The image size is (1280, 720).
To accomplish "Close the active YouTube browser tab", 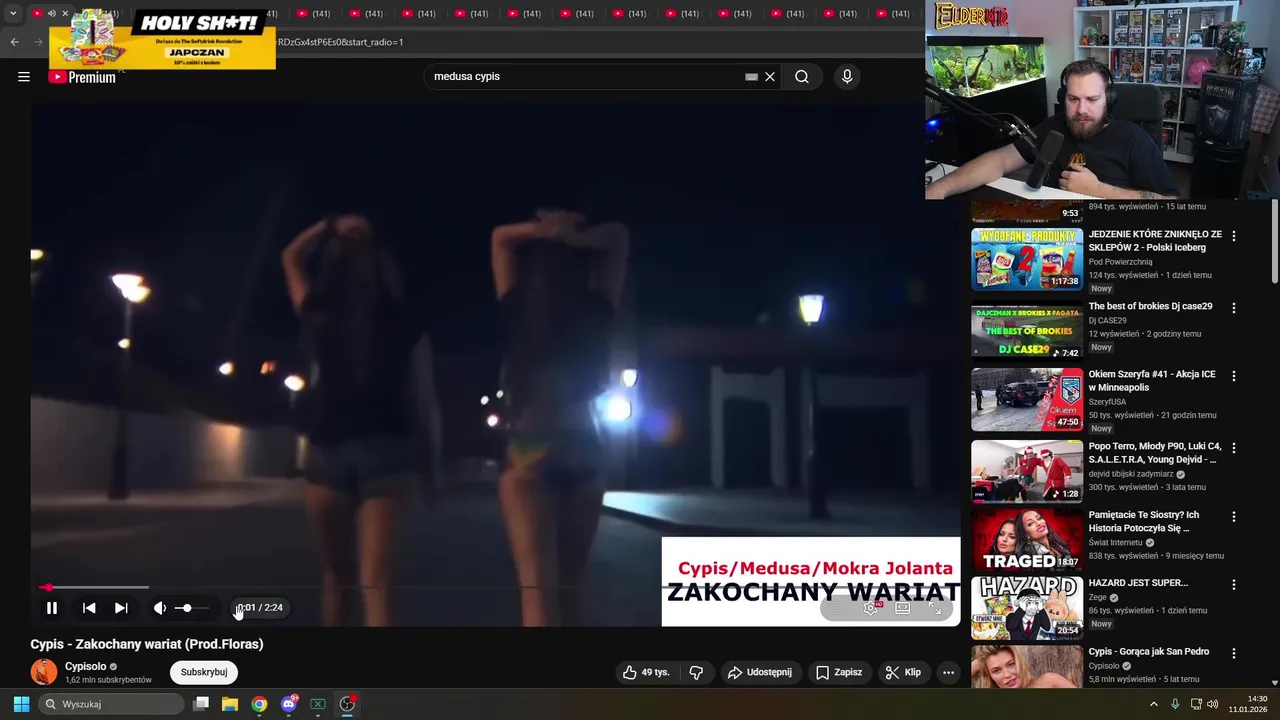I will click(x=65, y=13).
